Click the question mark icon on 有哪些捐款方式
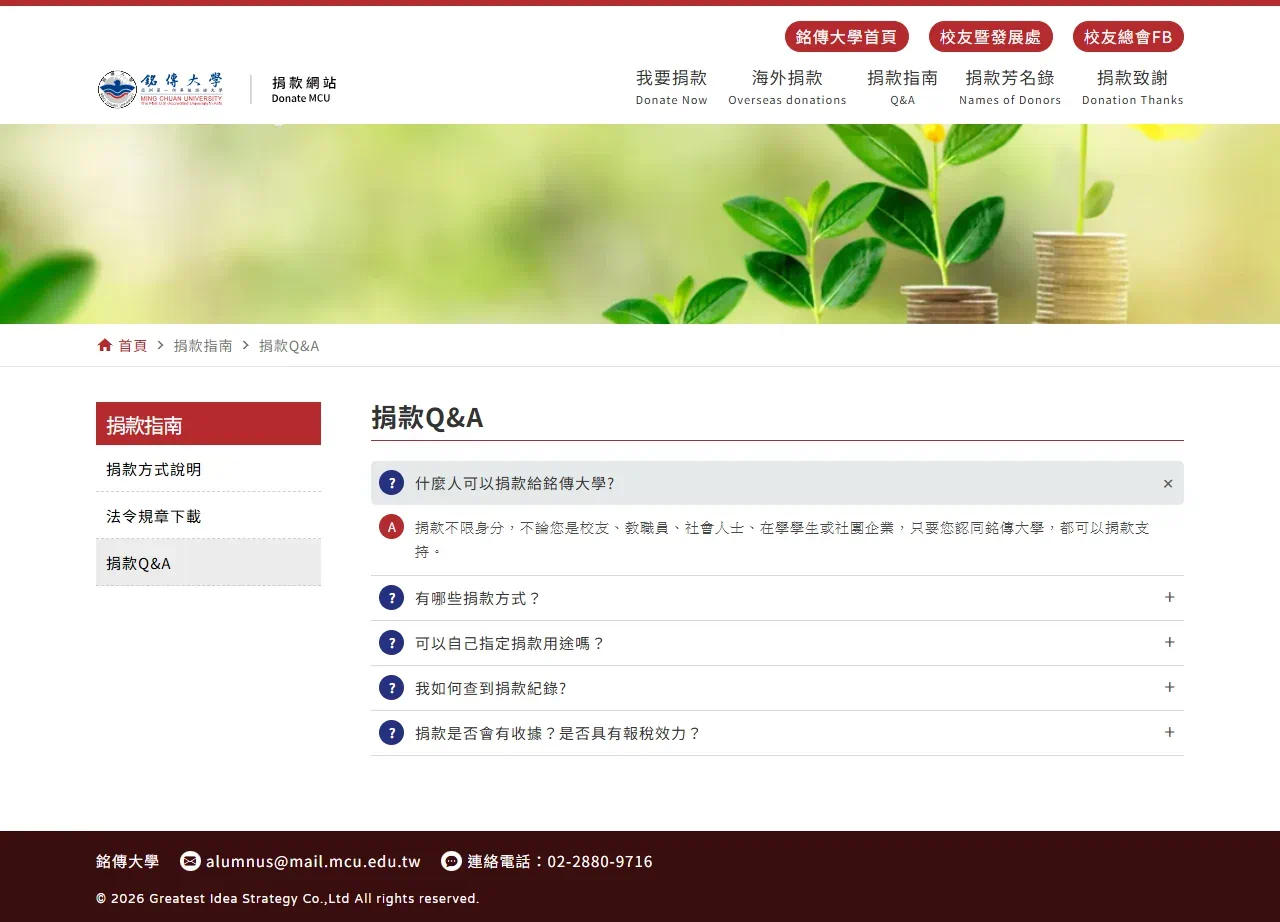This screenshot has width=1280, height=922. point(391,597)
